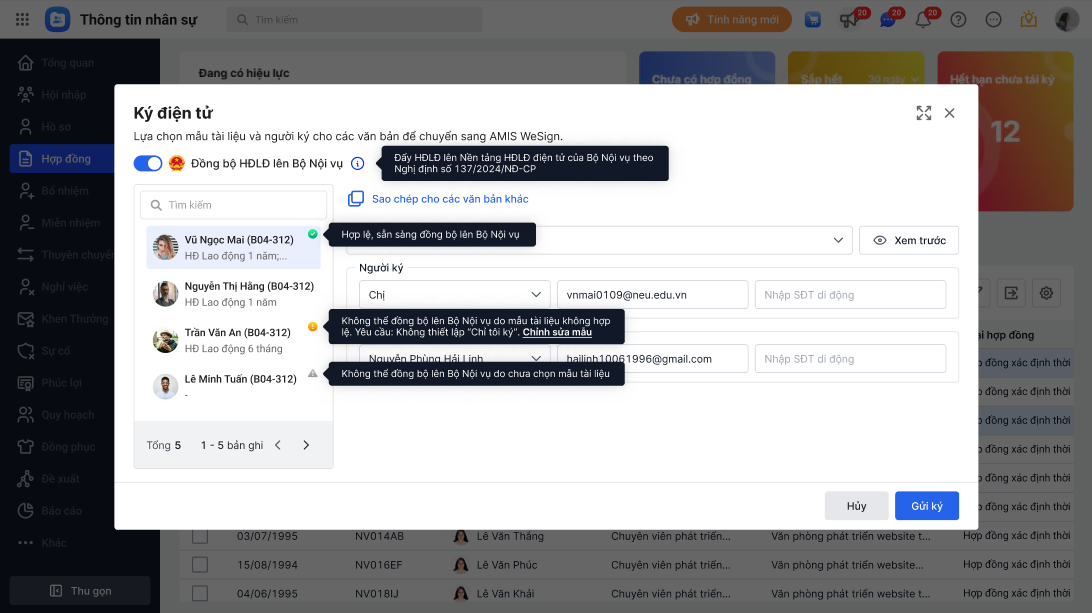The height and width of the screenshot is (613, 1092).
Task: Click Sao chép cho các văn bản khác link
Action: tap(450, 199)
